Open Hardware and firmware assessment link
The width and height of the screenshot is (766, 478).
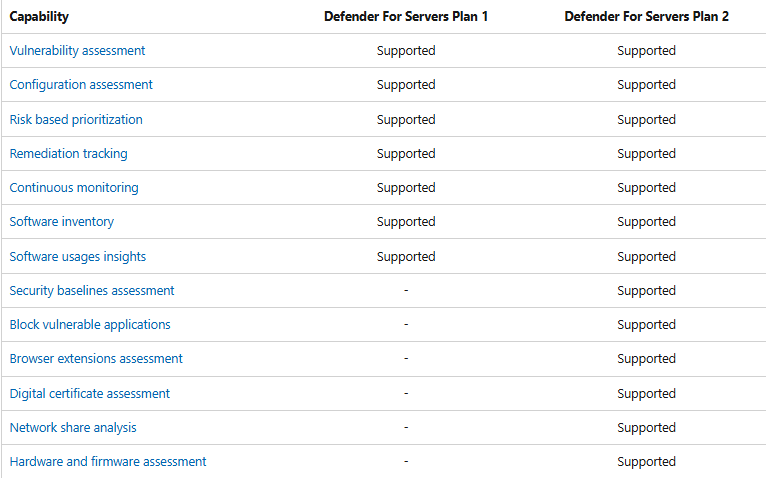[x=108, y=462]
